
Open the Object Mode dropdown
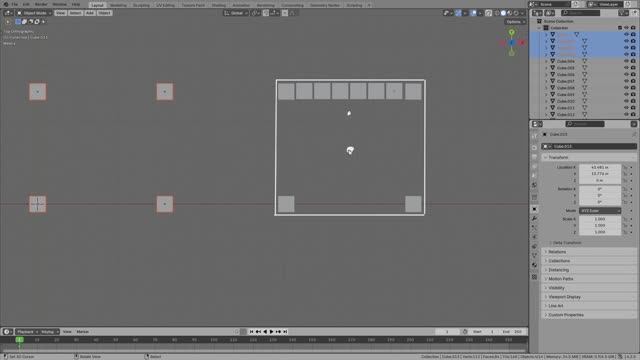(x=34, y=13)
